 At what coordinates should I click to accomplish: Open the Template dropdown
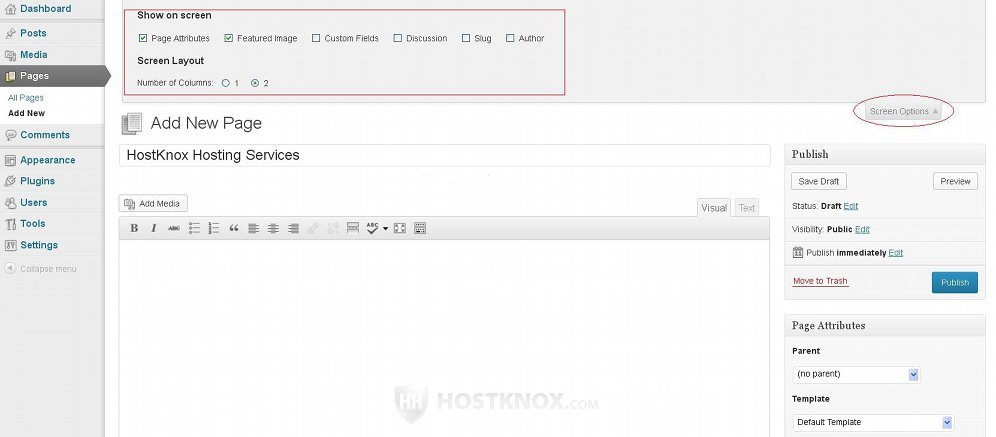(x=873, y=422)
